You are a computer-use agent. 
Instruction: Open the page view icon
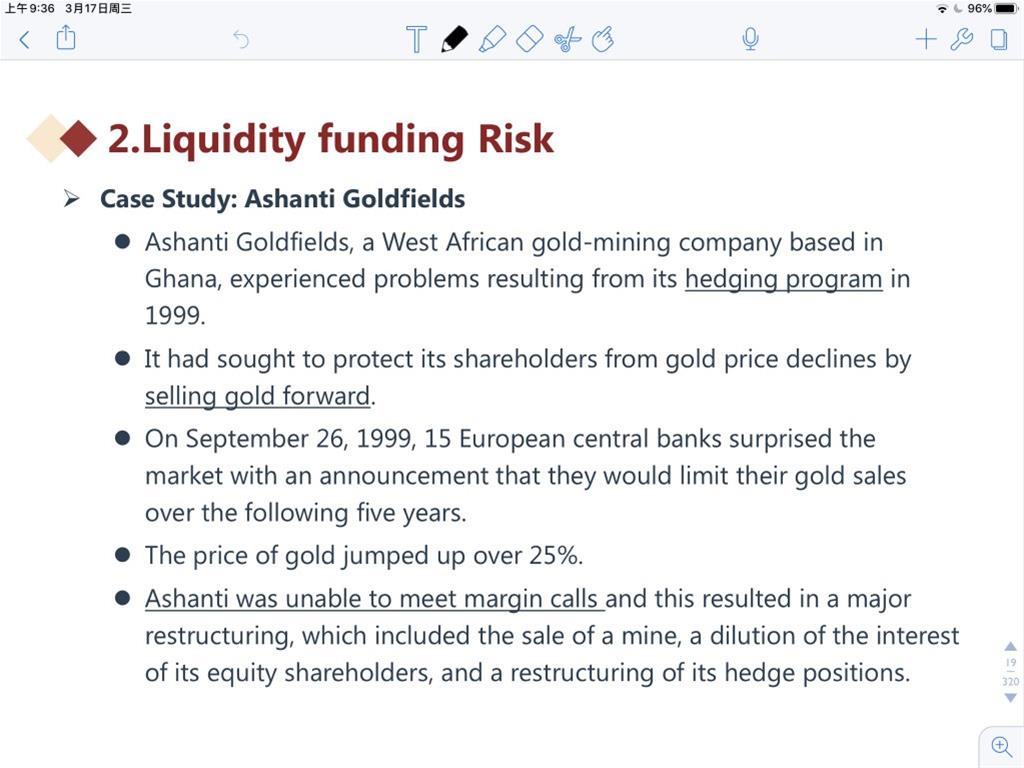999,39
